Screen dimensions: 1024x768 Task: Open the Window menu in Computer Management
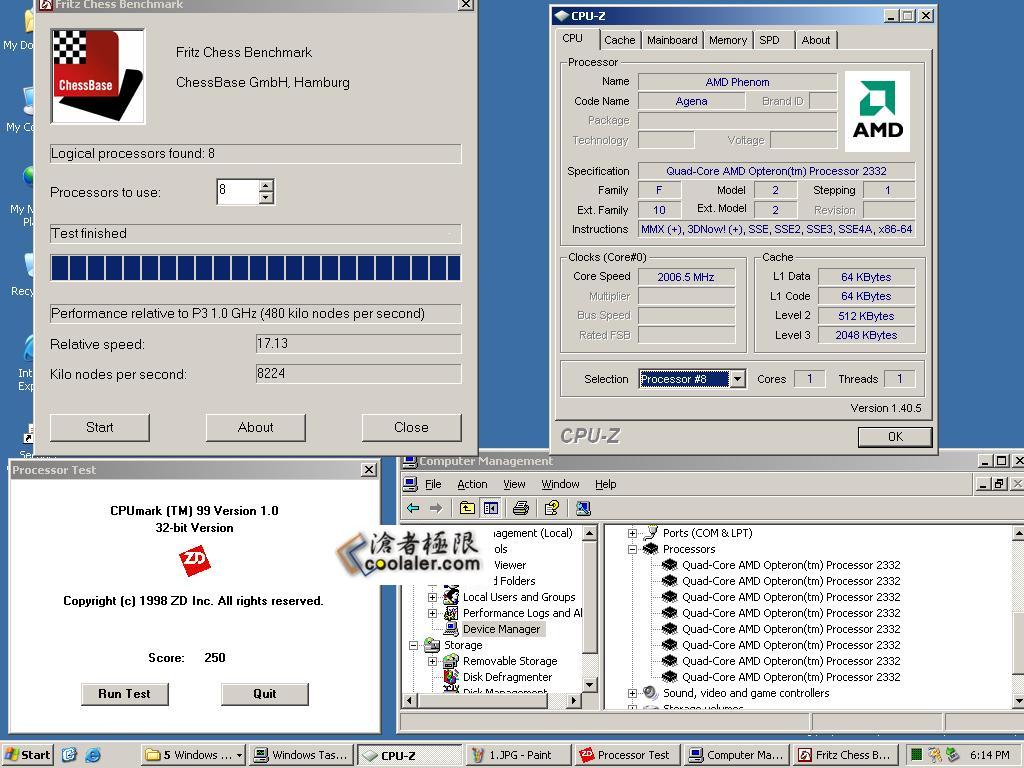(x=560, y=484)
